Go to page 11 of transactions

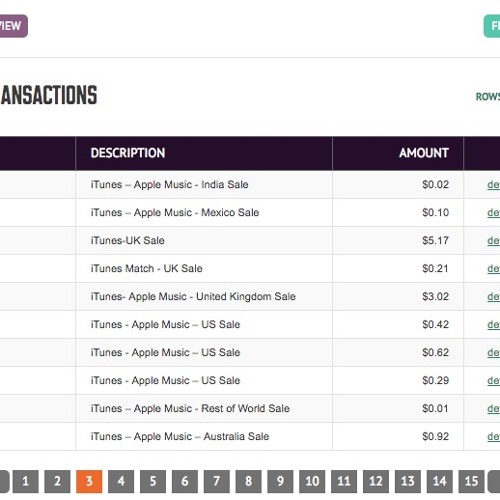pos(344,481)
